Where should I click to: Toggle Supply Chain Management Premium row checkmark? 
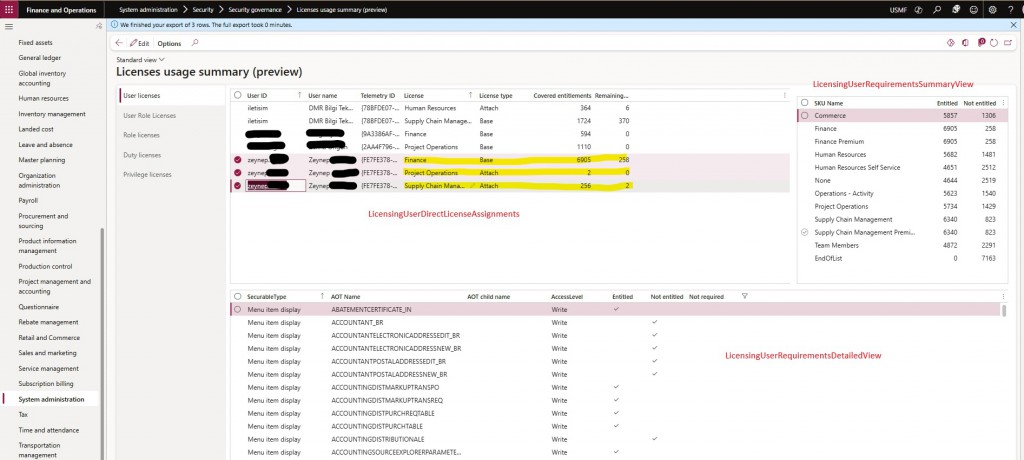click(805, 233)
